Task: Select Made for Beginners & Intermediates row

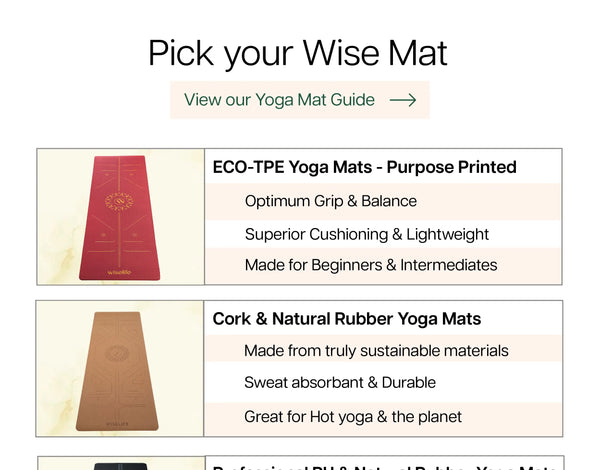Action: coord(371,265)
